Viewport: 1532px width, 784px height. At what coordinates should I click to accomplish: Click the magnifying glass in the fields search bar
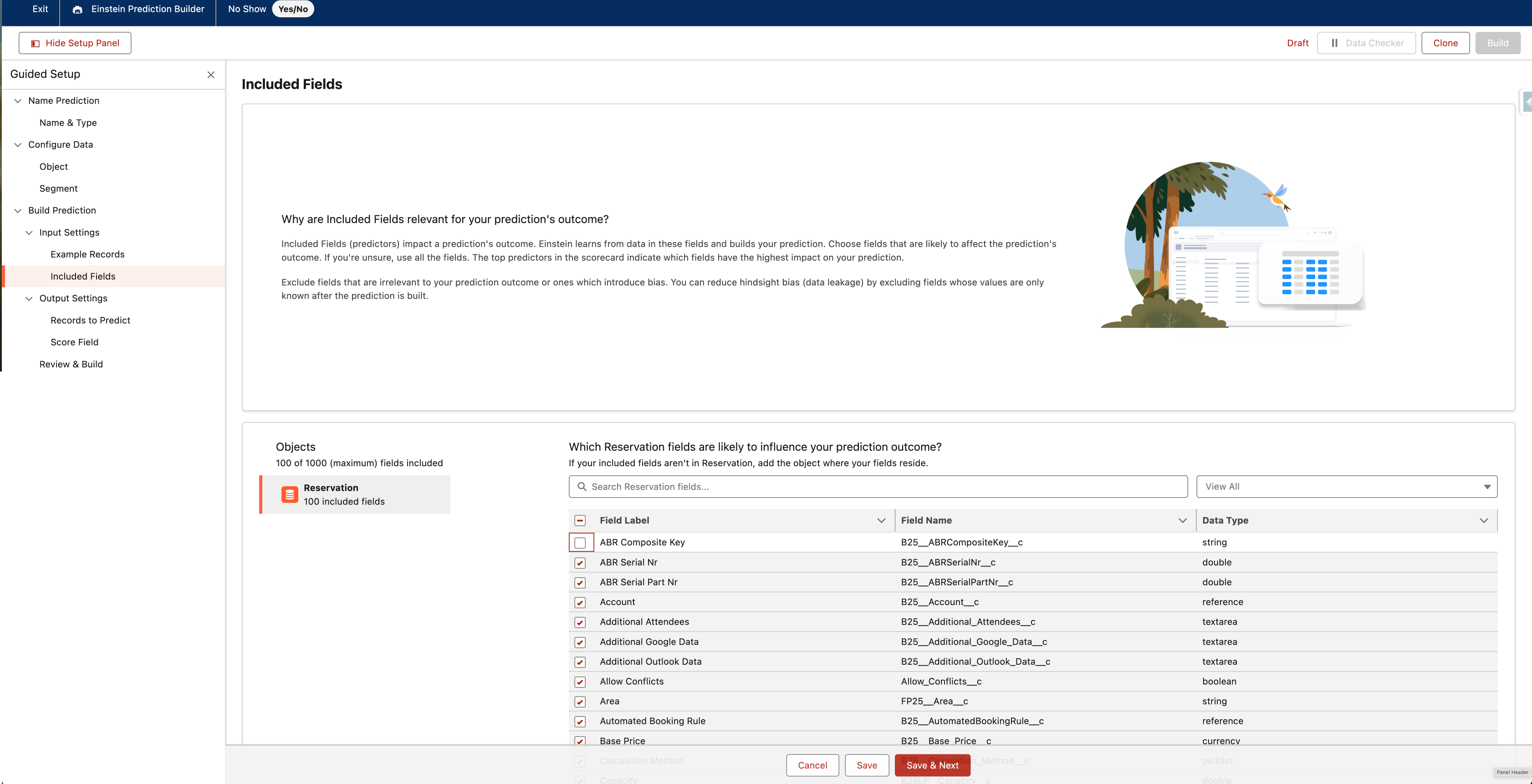(582, 486)
